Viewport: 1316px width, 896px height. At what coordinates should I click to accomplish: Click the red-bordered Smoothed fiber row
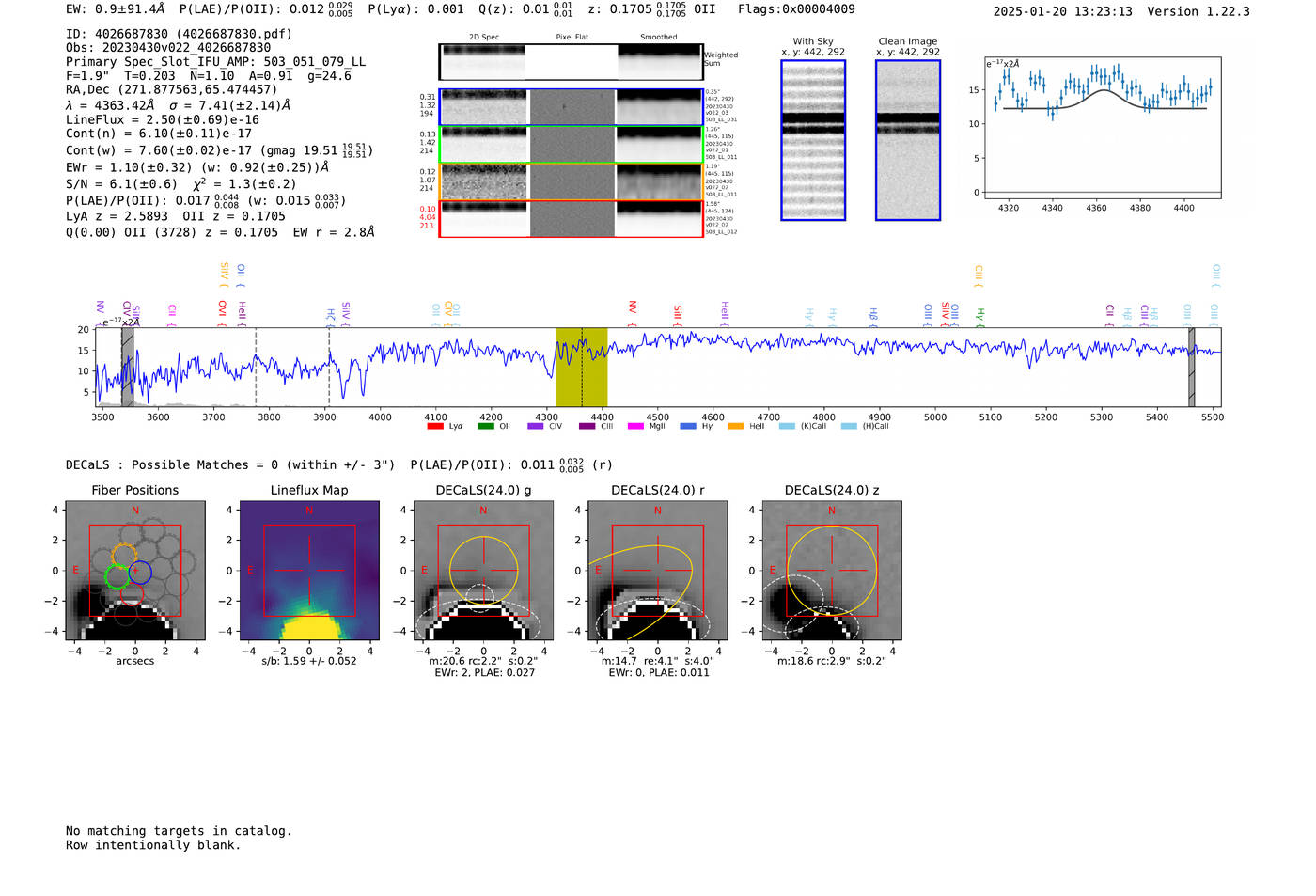[x=660, y=218]
